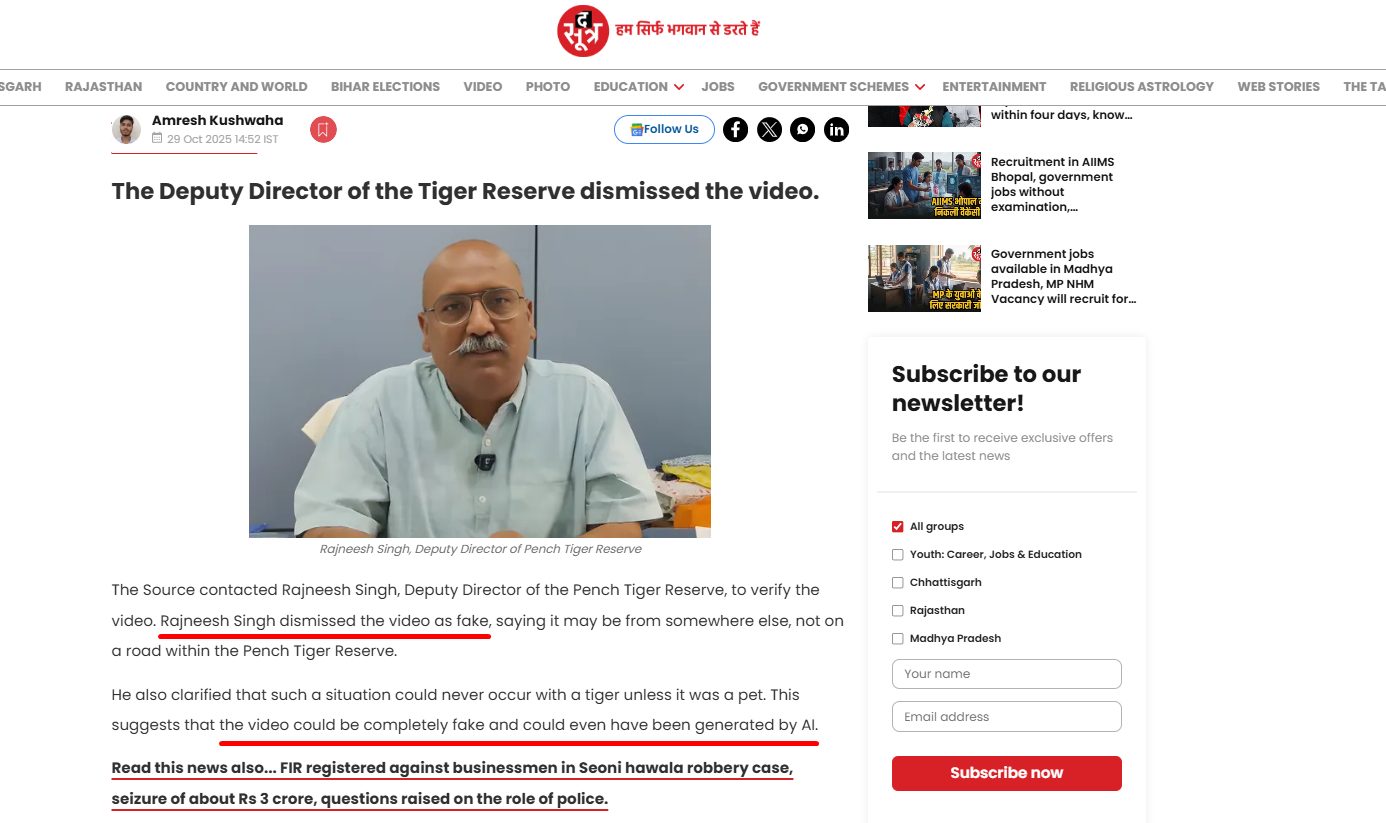Share article on X (Twitter) icon
The height and width of the screenshot is (823, 1386).
[x=769, y=129]
